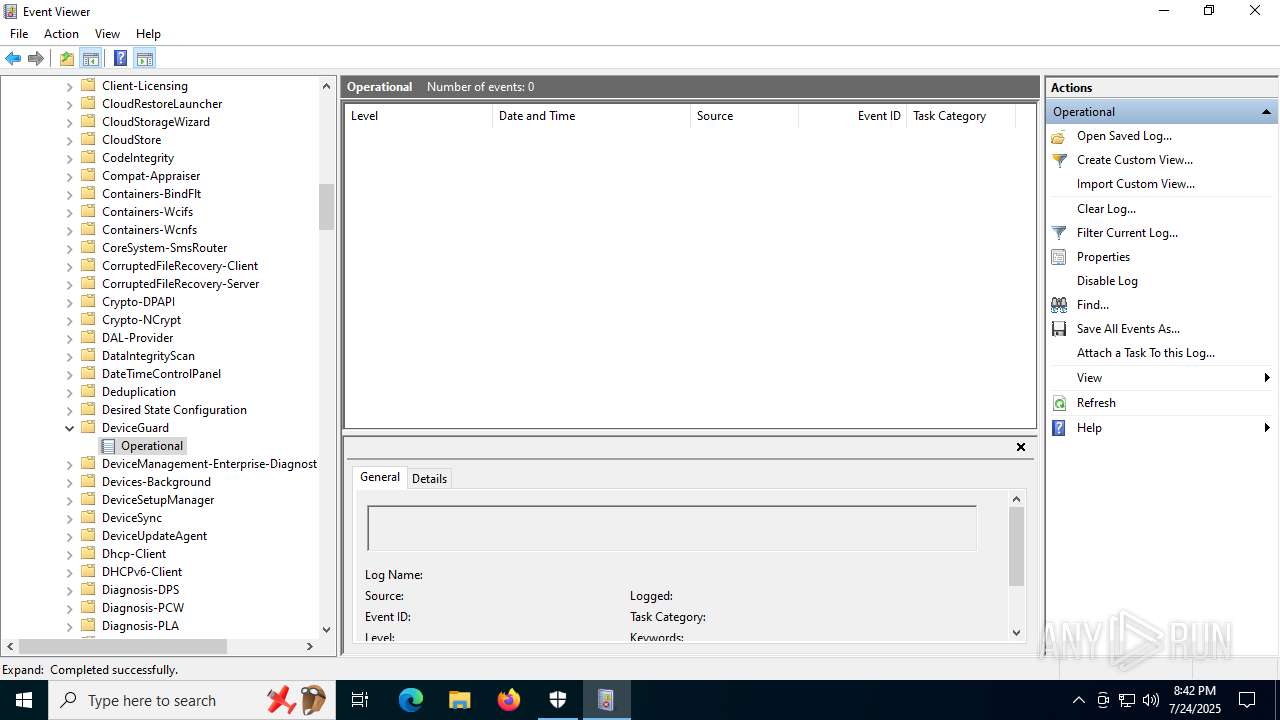Switch to the General tab

click(380, 477)
